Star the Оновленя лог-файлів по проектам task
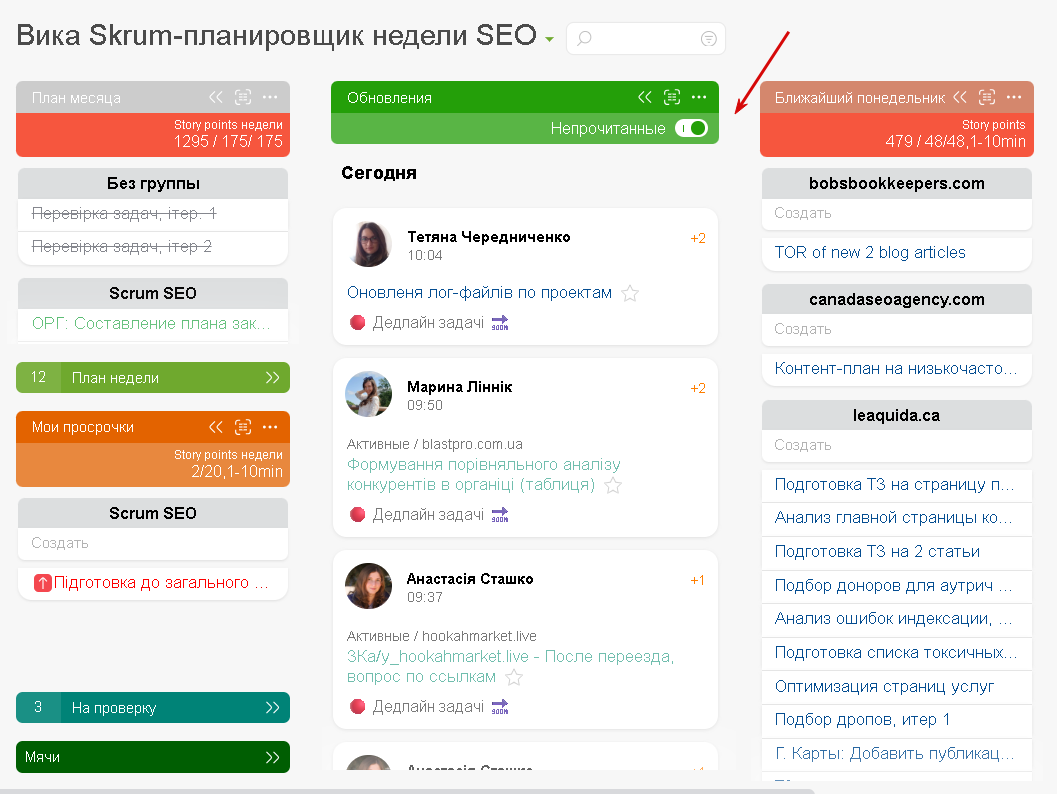 [630, 293]
